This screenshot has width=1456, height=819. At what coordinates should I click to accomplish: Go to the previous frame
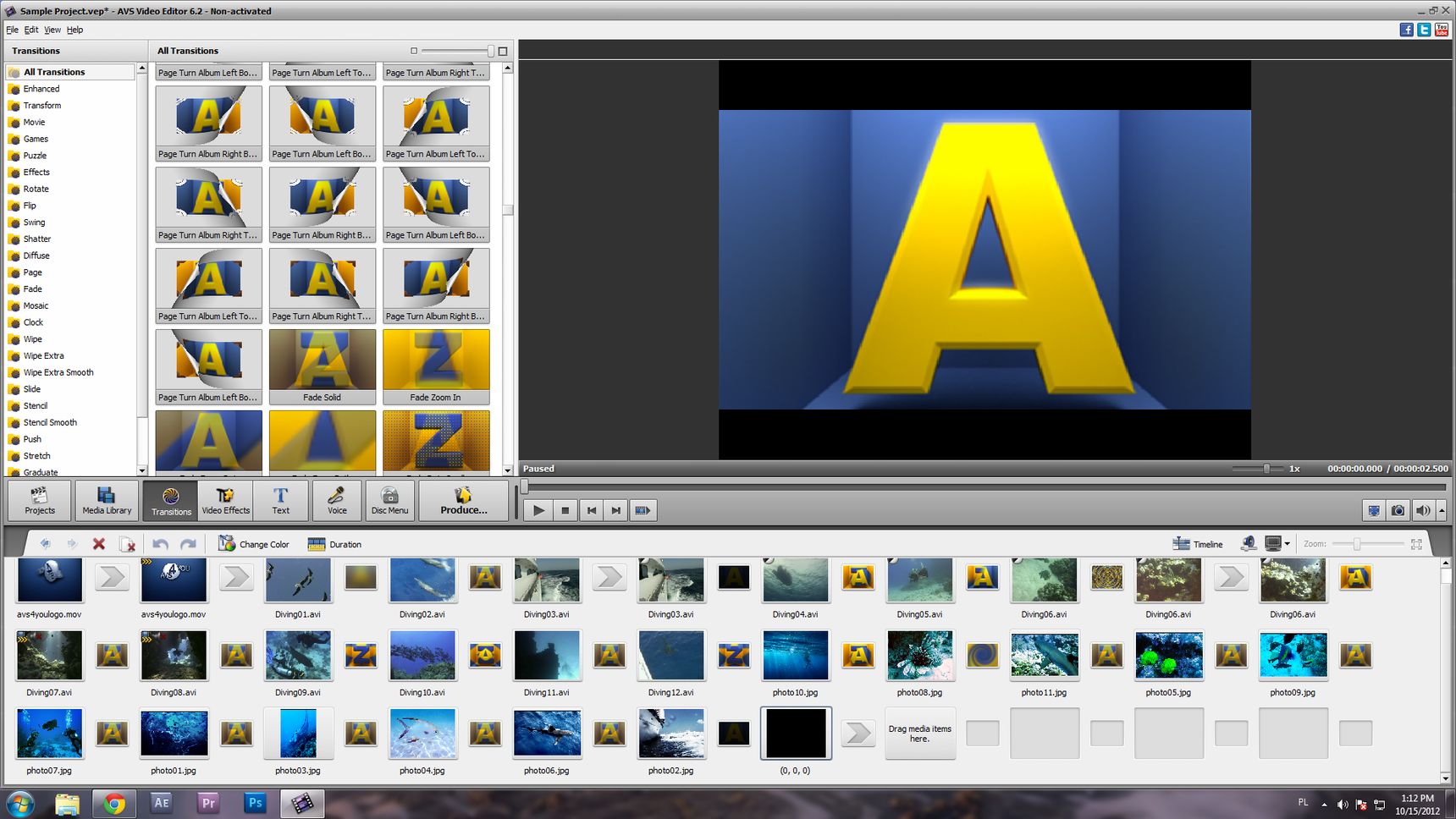point(592,510)
